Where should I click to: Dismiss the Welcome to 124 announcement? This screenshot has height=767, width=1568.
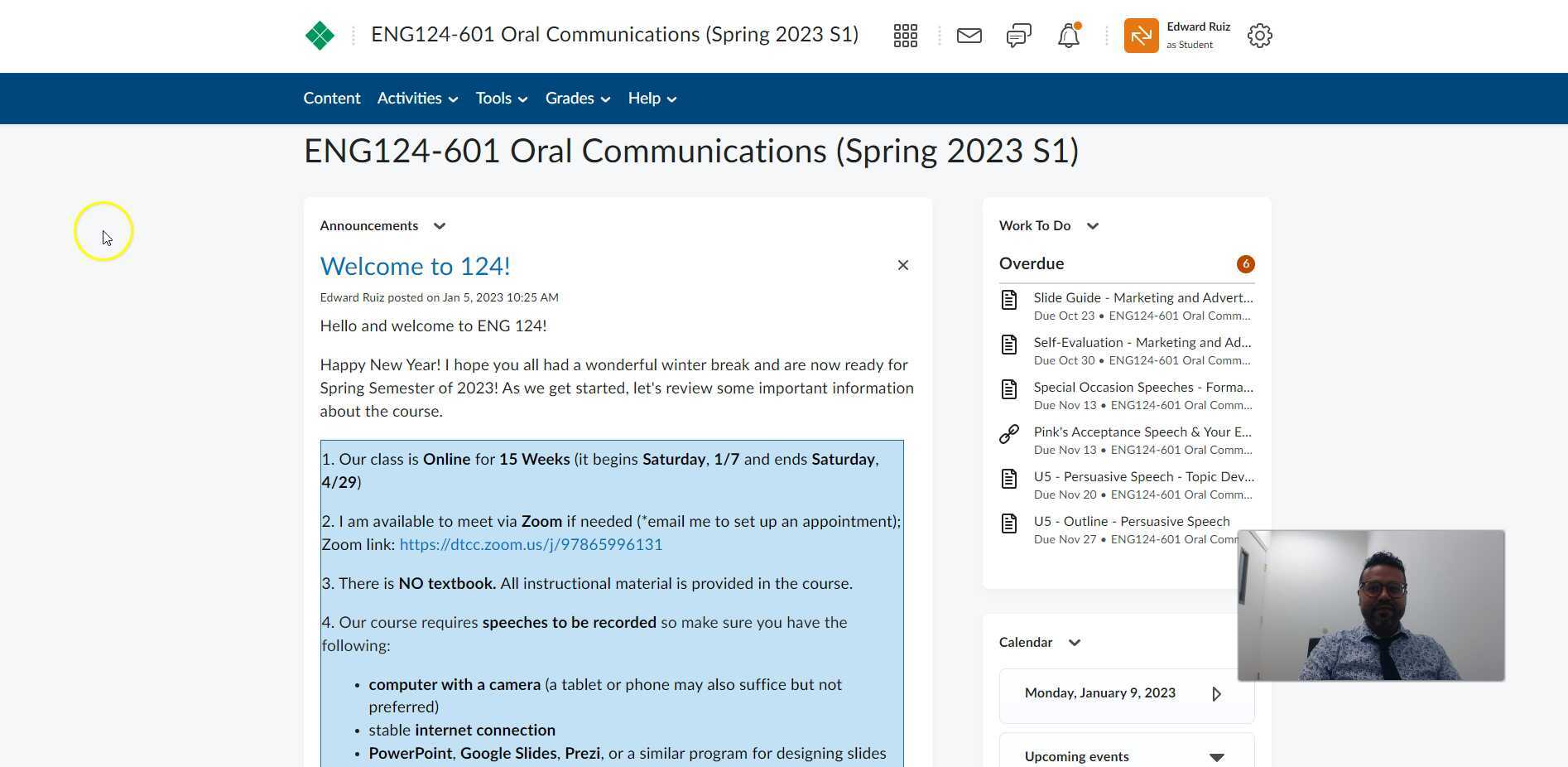902,265
